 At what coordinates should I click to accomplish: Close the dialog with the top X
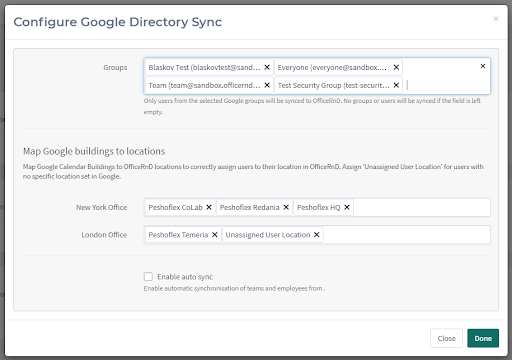click(496, 19)
